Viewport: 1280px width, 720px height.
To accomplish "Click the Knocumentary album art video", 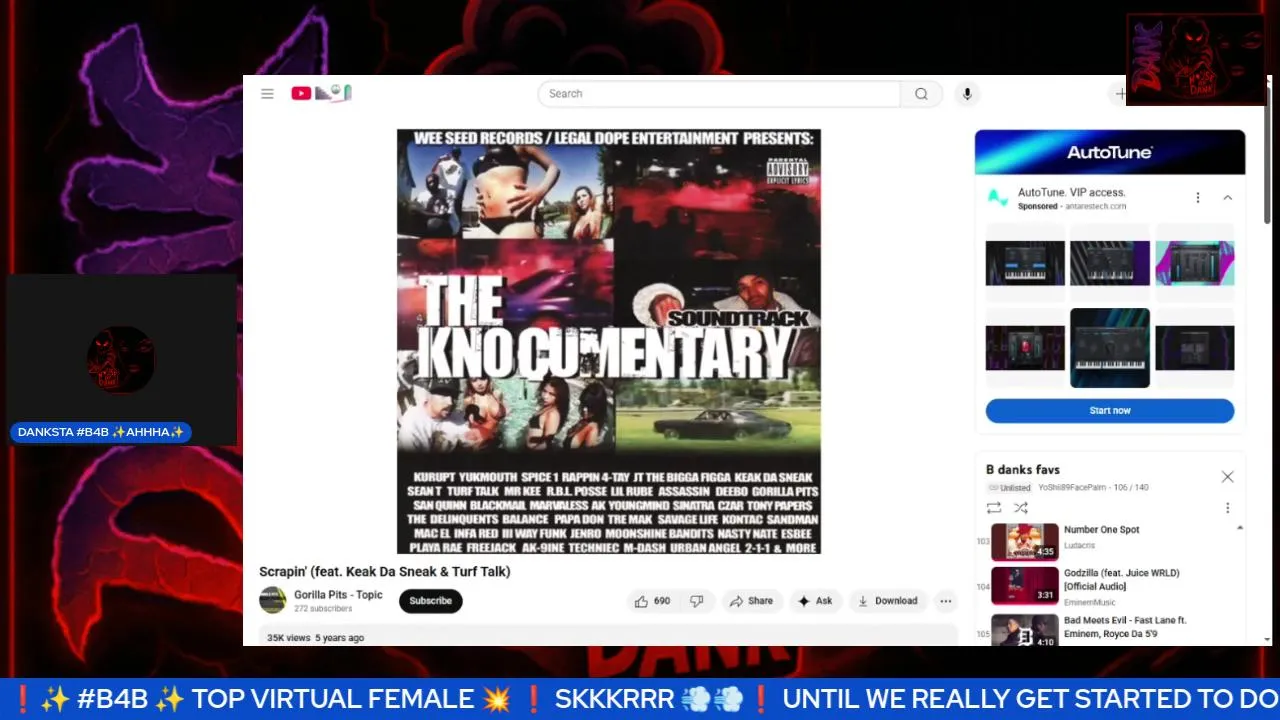I will 609,341.
